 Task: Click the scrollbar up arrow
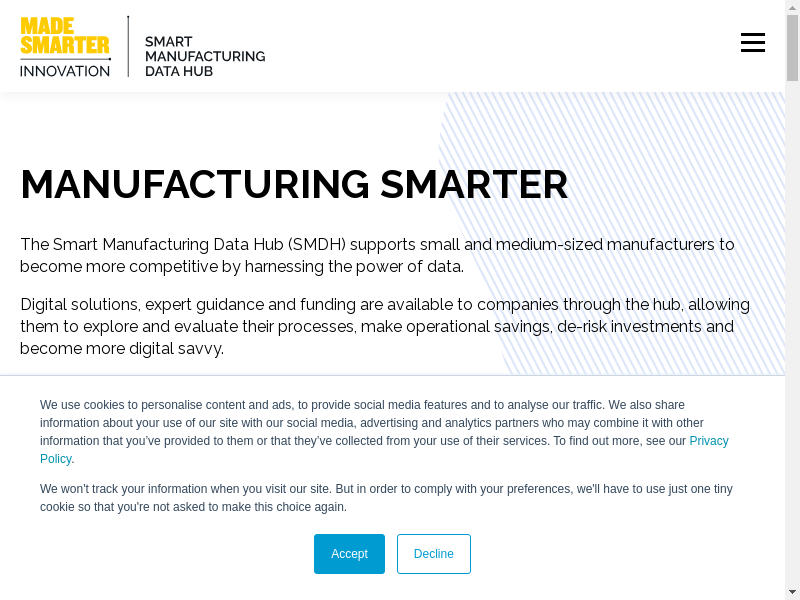(x=792, y=8)
